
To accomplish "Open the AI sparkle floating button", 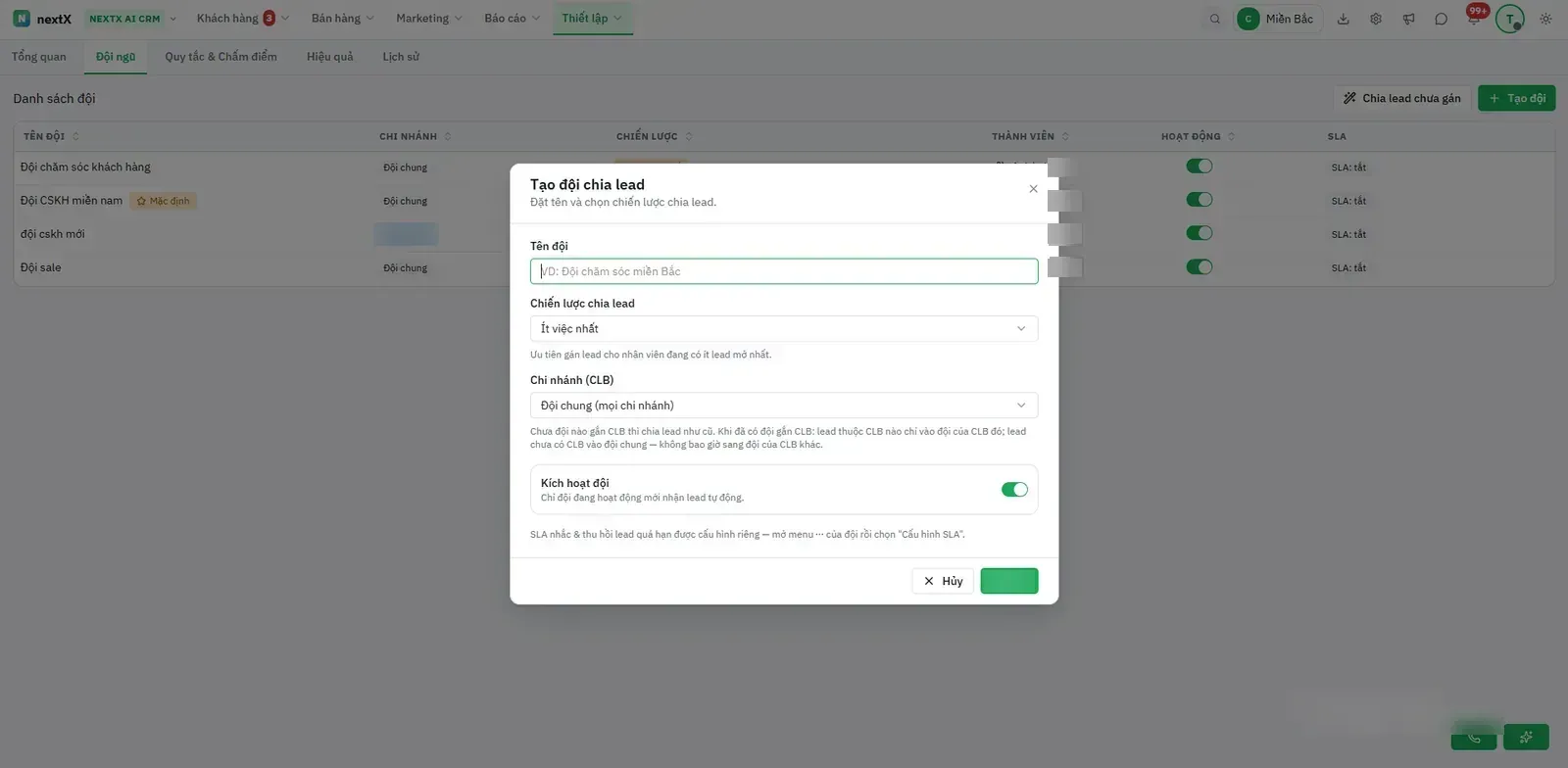I will pyautogui.click(x=1526, y=737).
